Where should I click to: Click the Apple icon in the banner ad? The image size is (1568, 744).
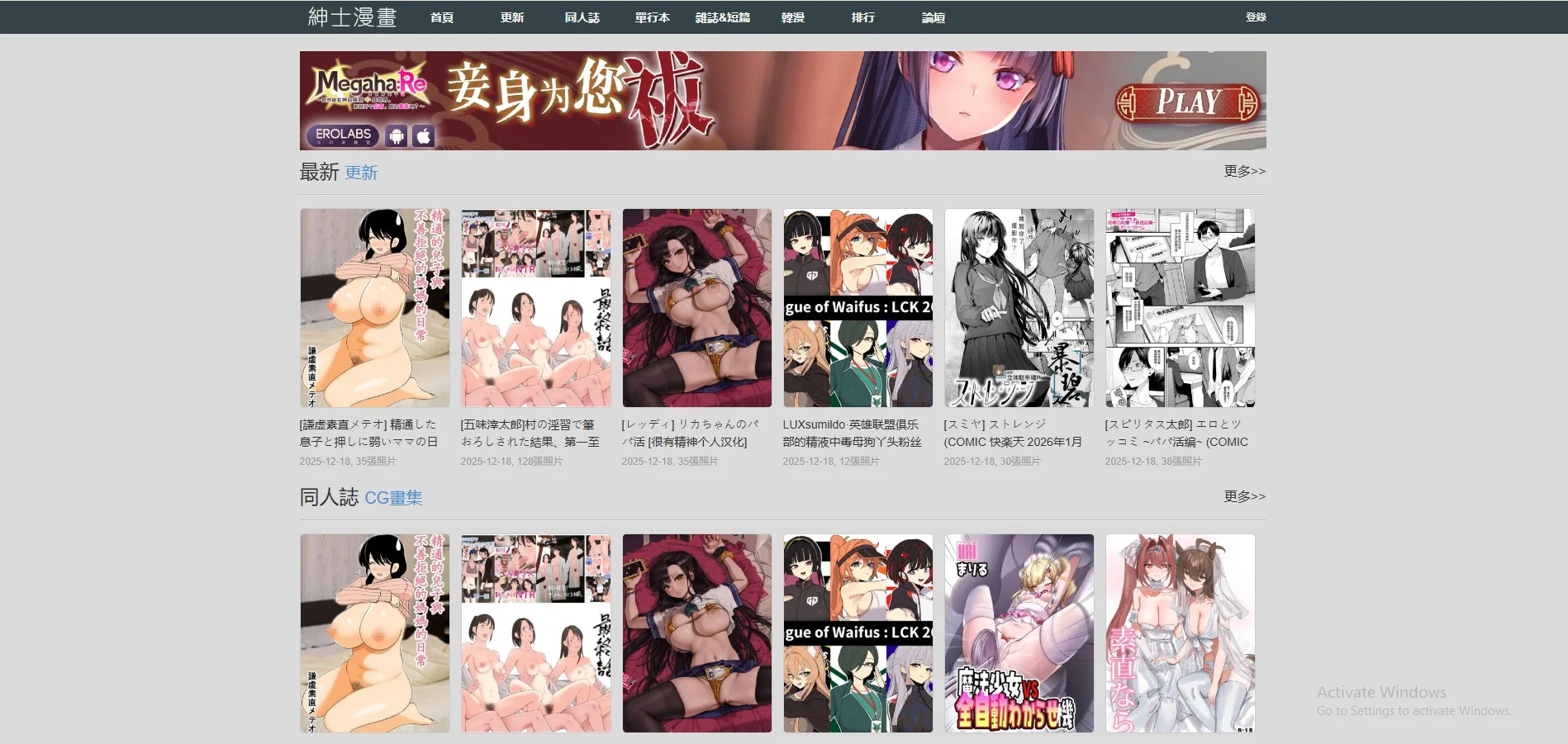(423, 136)
